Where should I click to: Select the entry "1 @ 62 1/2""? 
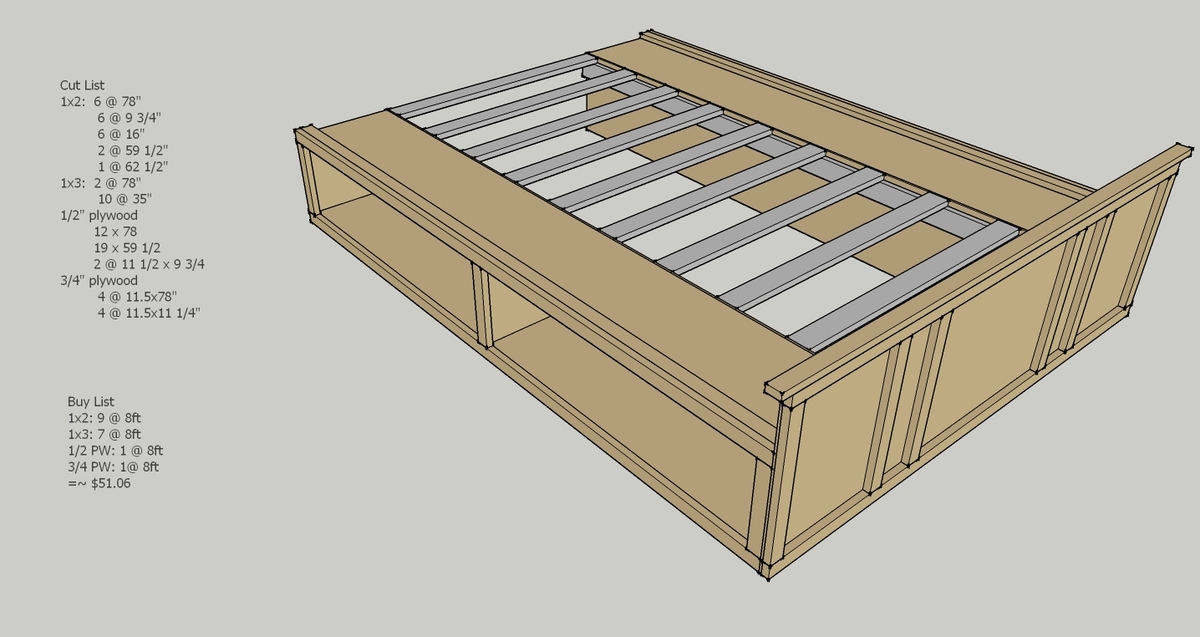[x=133, y=166]
